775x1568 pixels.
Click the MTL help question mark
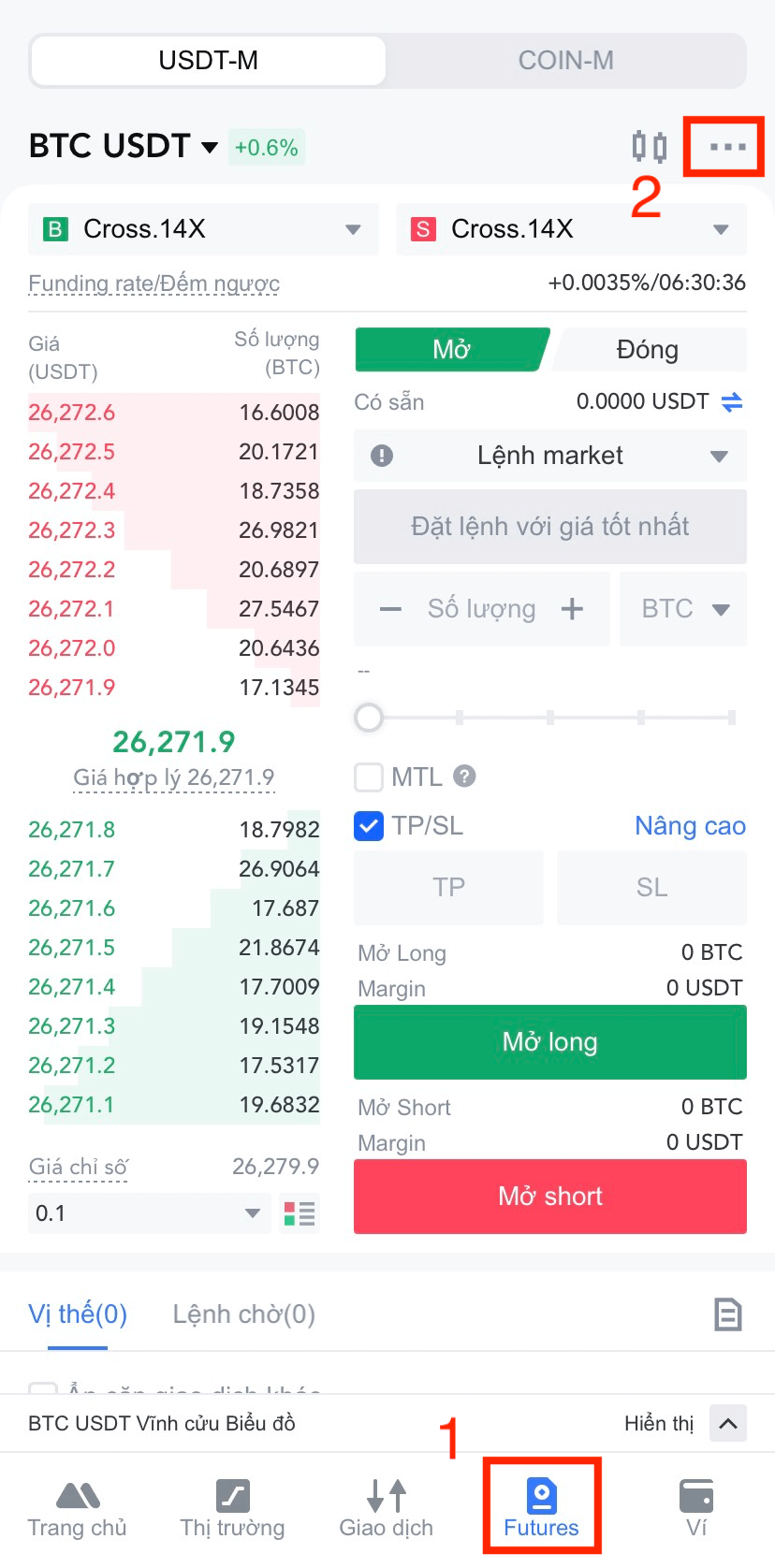(x=464, y=777)
